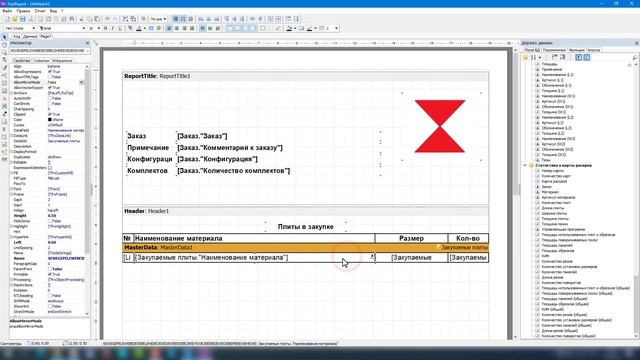This screenshot has height=360, width=640.
Task: Toggle AutoWidth checkbox
Action: pos(50,98)
